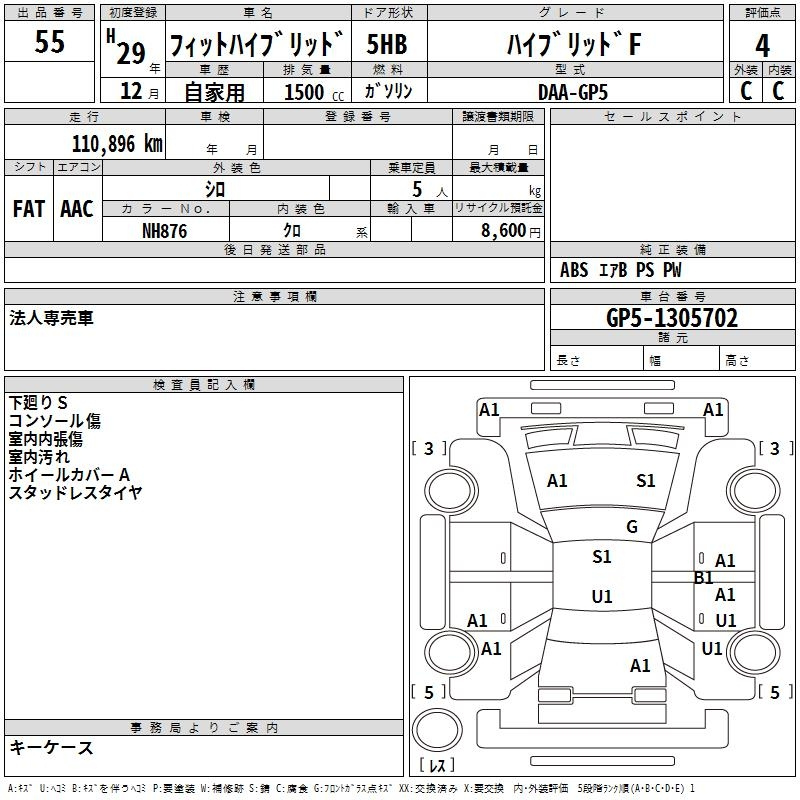
Task: Click the door type value 5HB
Action: pyautogui.click(x=387, y=44)
